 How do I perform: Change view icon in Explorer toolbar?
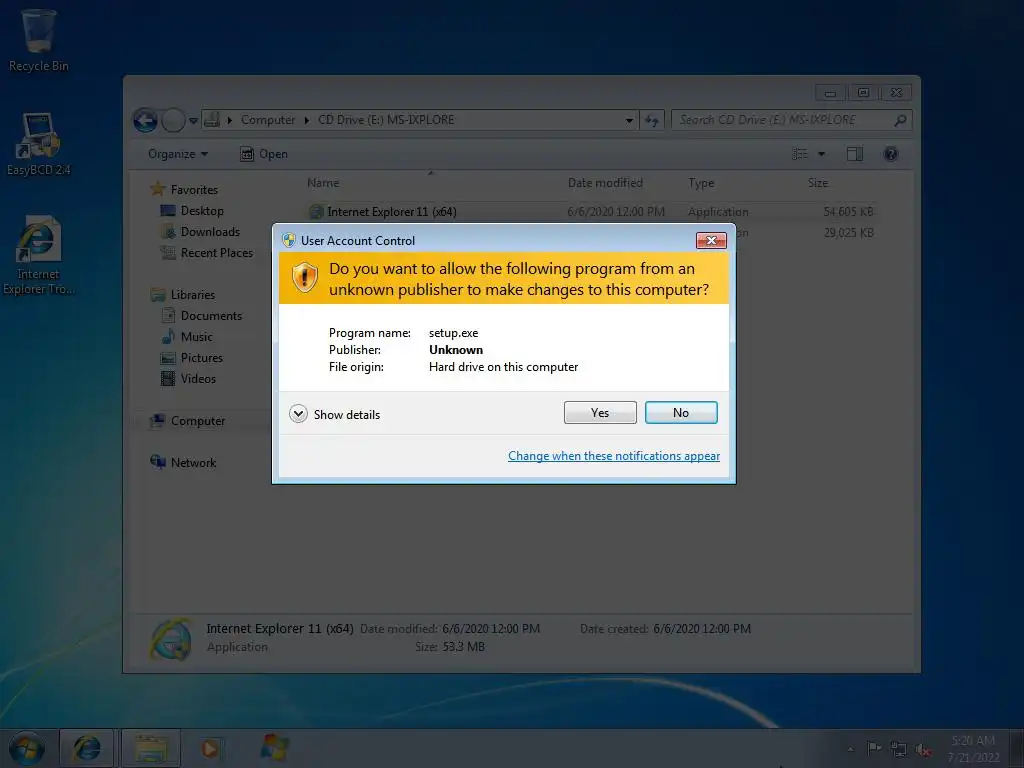click(x=799, y=154)
